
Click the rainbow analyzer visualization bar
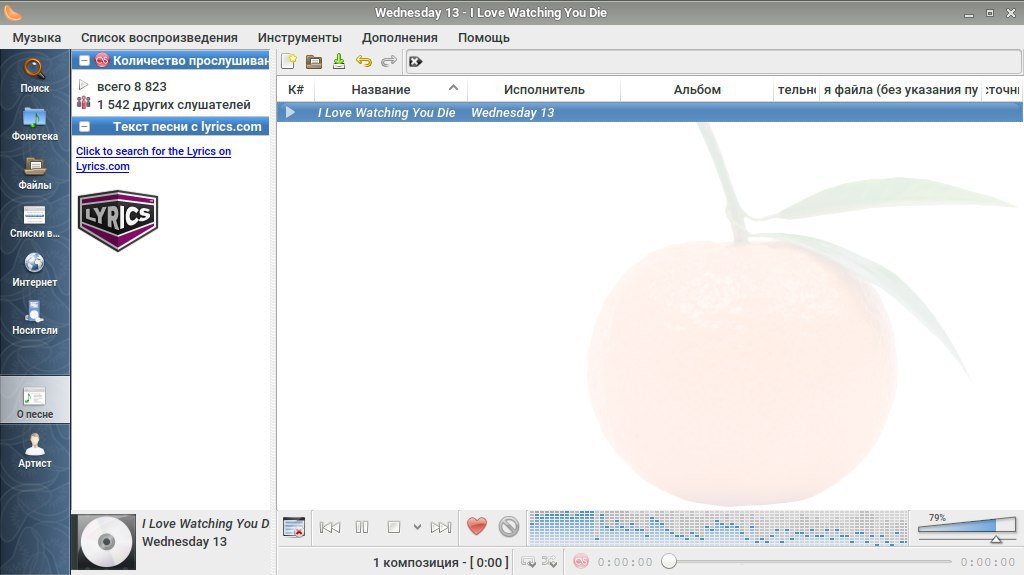[x=718, y=527]
